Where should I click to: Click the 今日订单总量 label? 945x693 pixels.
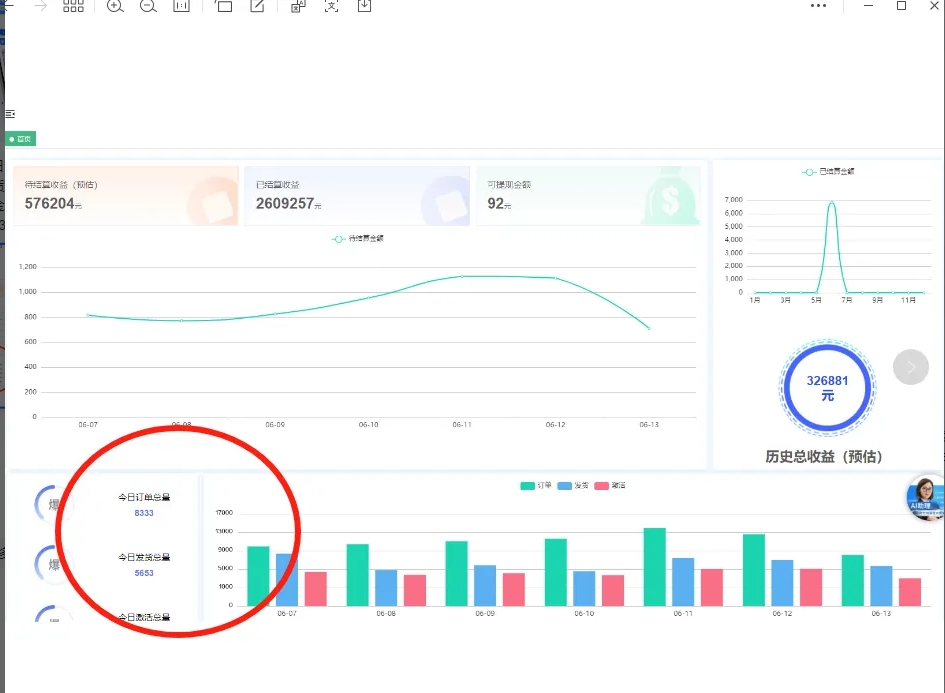[144, 498]
